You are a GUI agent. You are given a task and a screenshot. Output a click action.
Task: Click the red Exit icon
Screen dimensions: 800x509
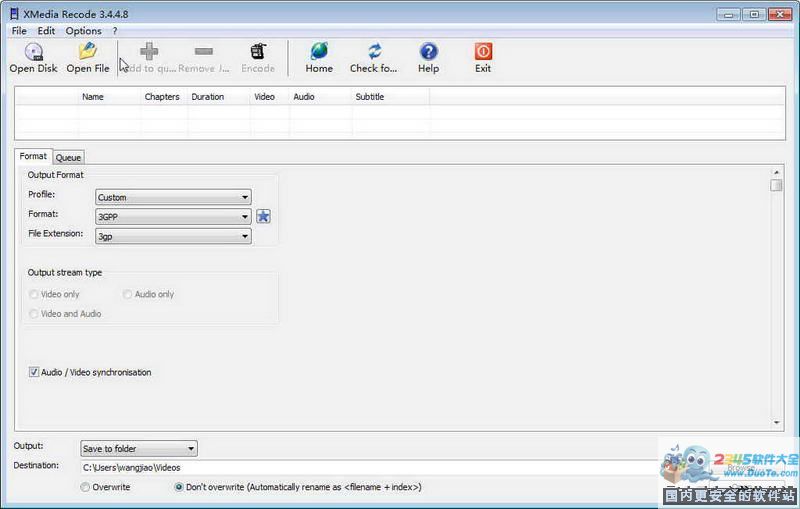coord(483,52)
